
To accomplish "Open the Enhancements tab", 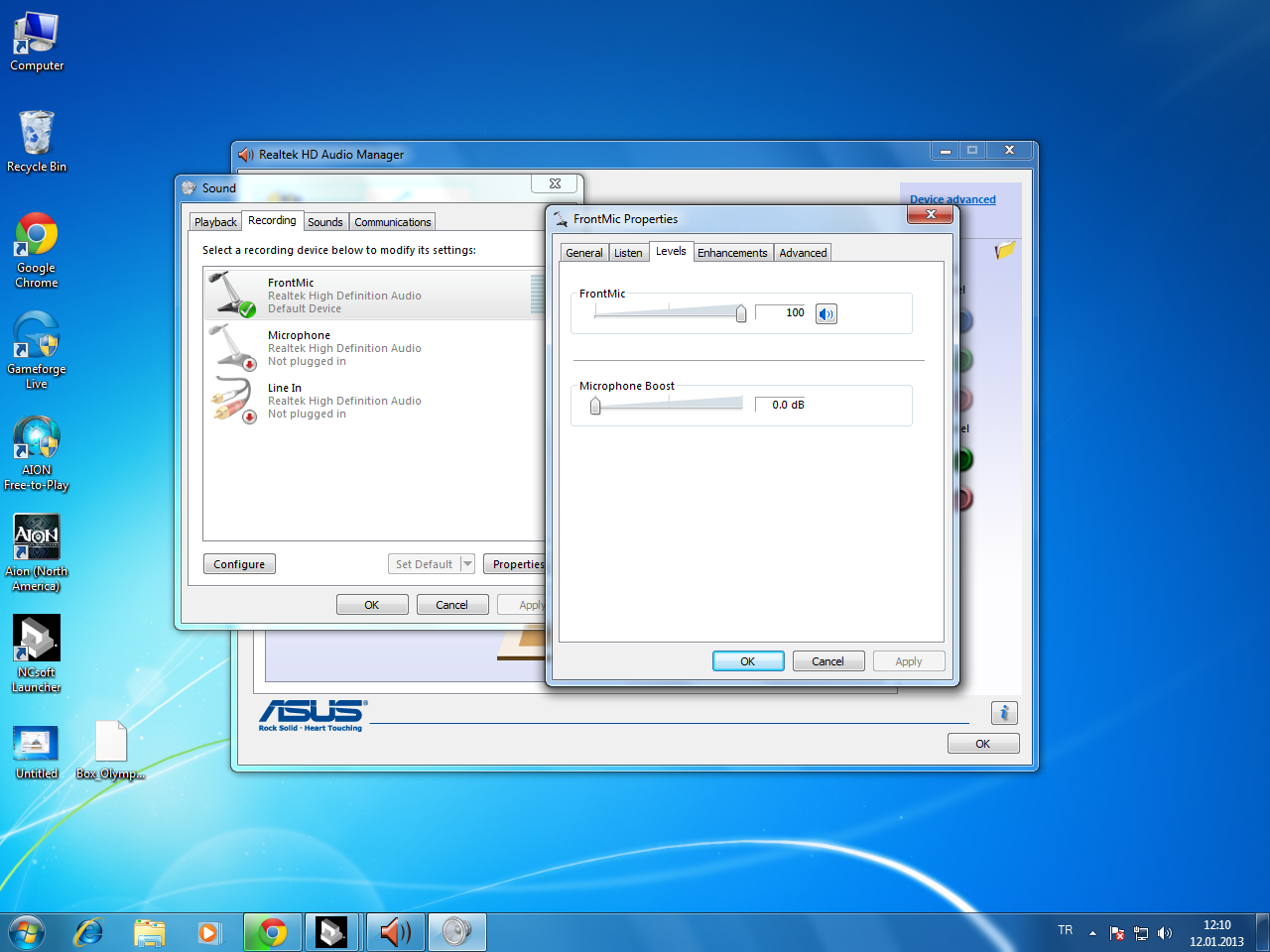I will click(732, 253).
